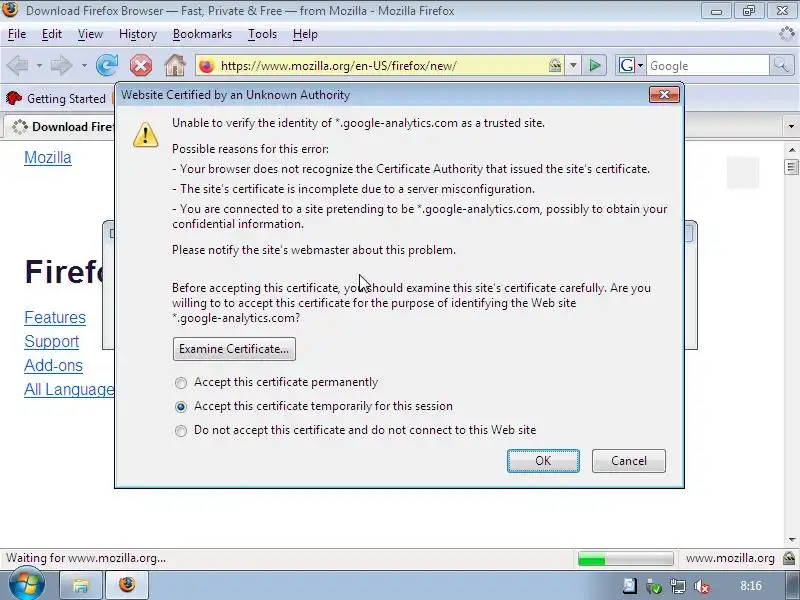Select the Download Firefox tab
This screenshot has height=600, width=800.
coord(60,127)
